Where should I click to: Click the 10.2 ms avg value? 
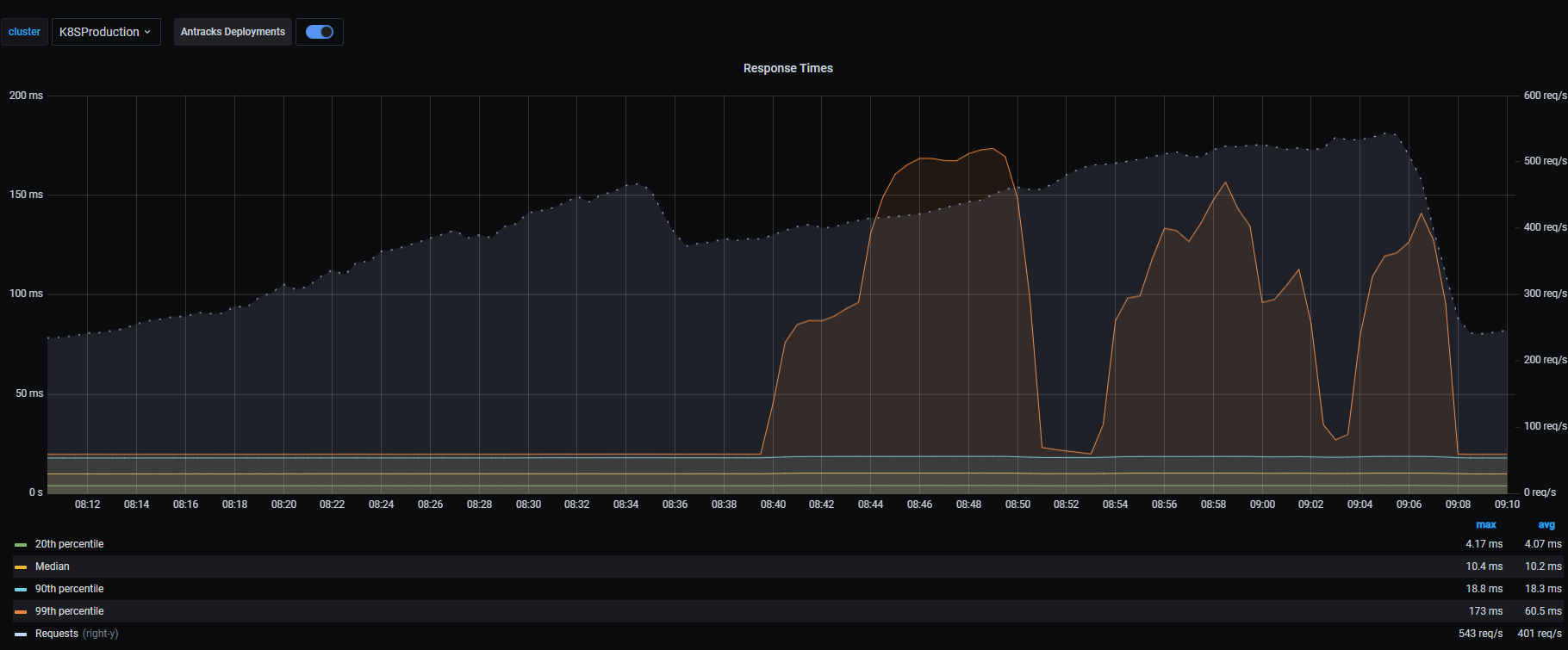[x=1543, y=566]
